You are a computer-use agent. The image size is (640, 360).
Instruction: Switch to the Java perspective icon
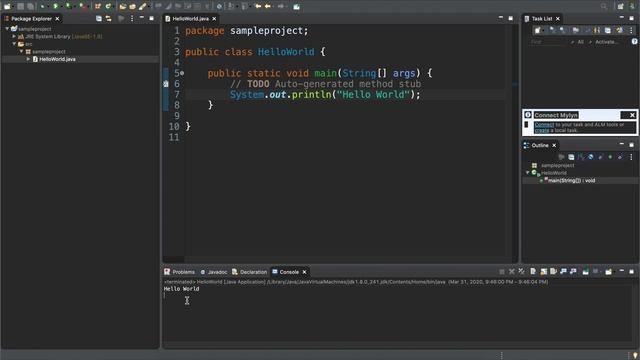click(x=633, y=7)
